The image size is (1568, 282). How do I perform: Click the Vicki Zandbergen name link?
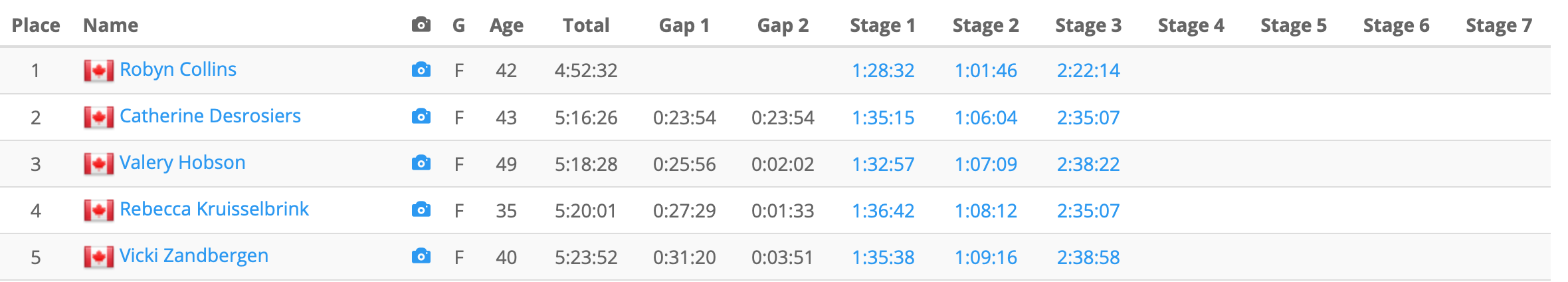pyautogui.click(x=194, y=255)
